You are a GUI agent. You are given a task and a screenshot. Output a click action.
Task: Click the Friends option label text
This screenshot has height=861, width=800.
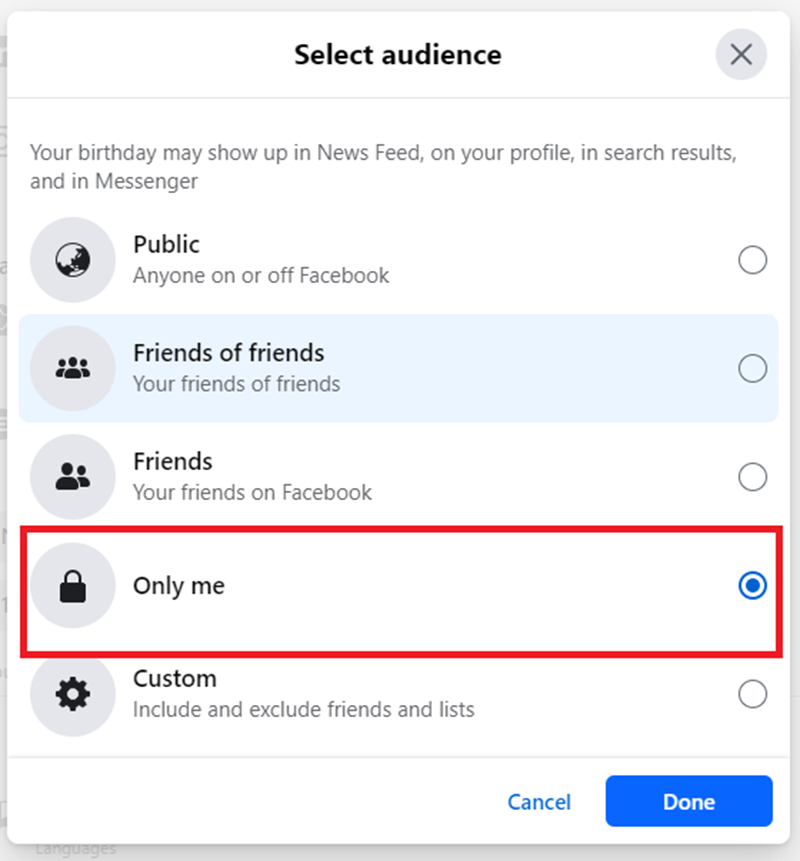(172, 461)
